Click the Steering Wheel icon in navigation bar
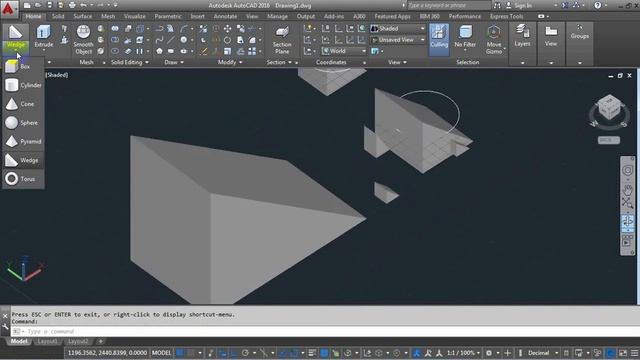 pos(627,170)
